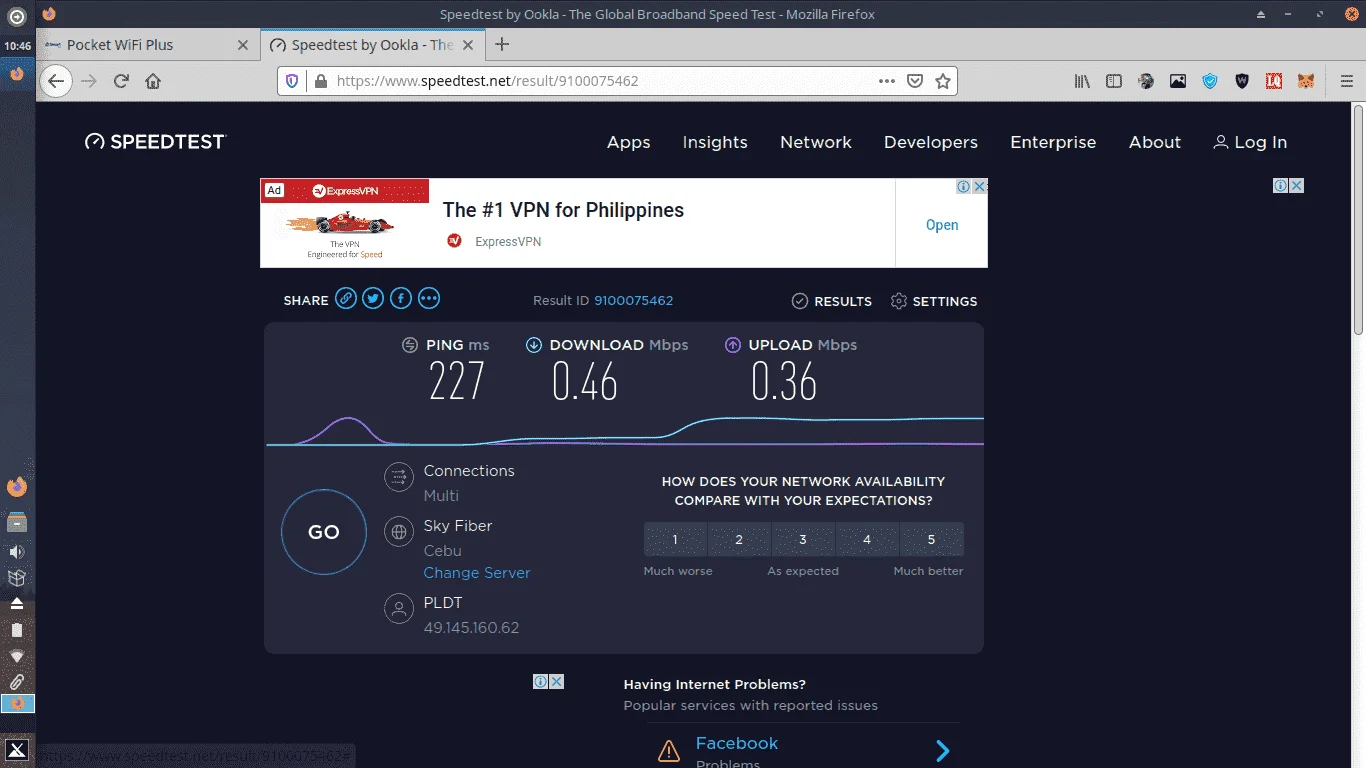Viewport: 1366px width, 768px height.
Task: Click the picture image extension icon
Action: [1178, 81]
